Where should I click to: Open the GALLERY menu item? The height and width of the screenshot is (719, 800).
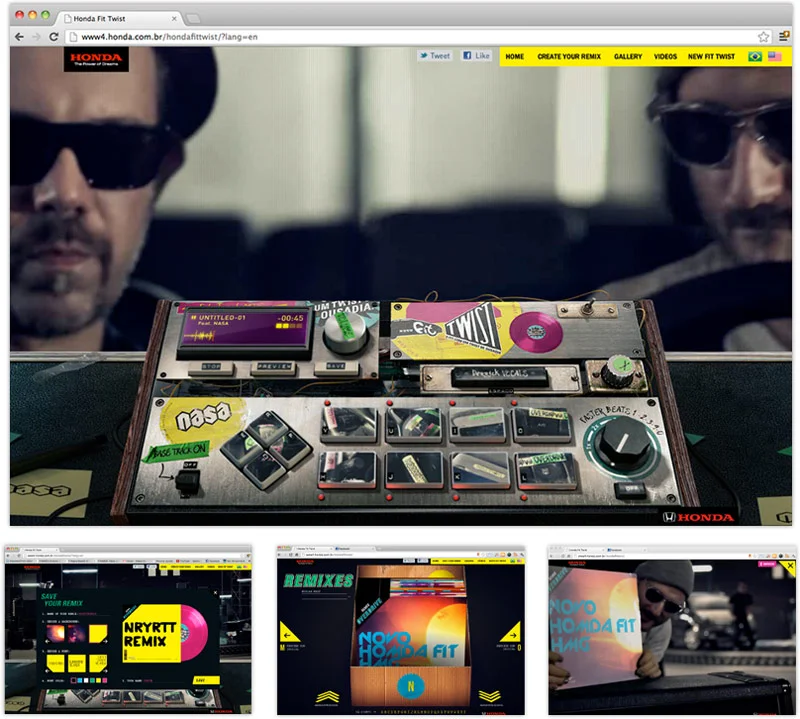628,57
